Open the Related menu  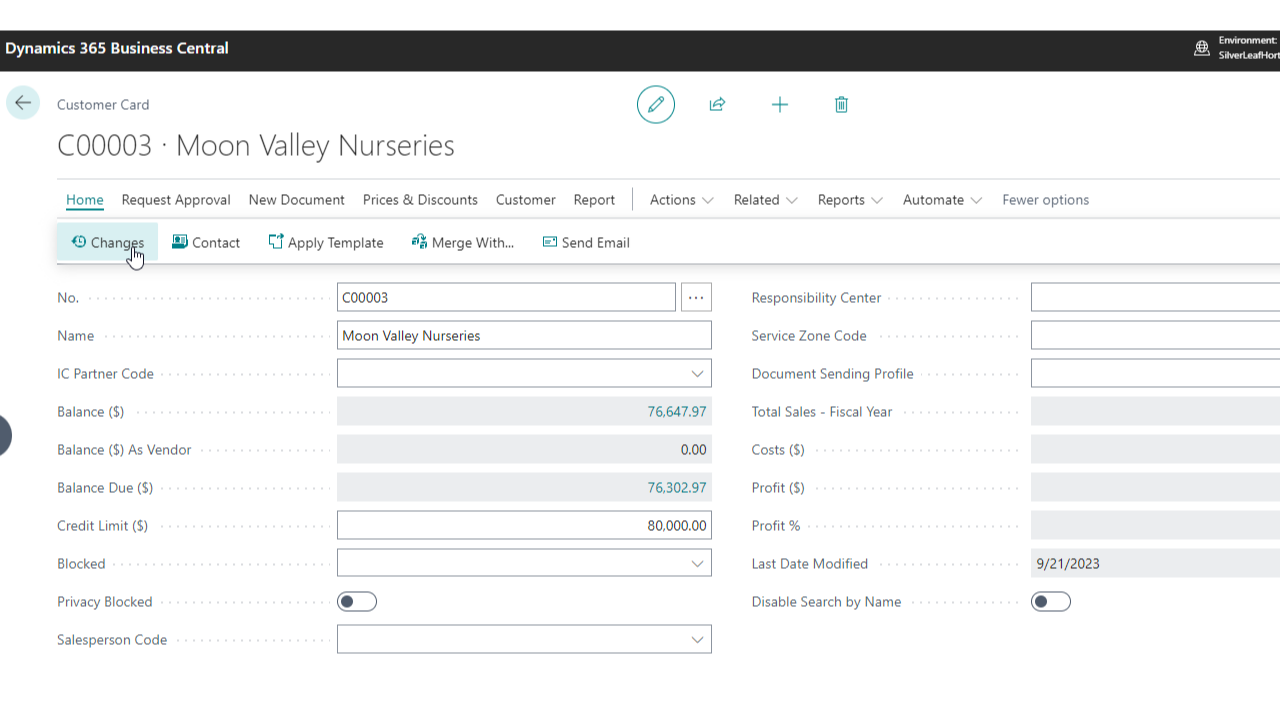(x=766, y=199)
